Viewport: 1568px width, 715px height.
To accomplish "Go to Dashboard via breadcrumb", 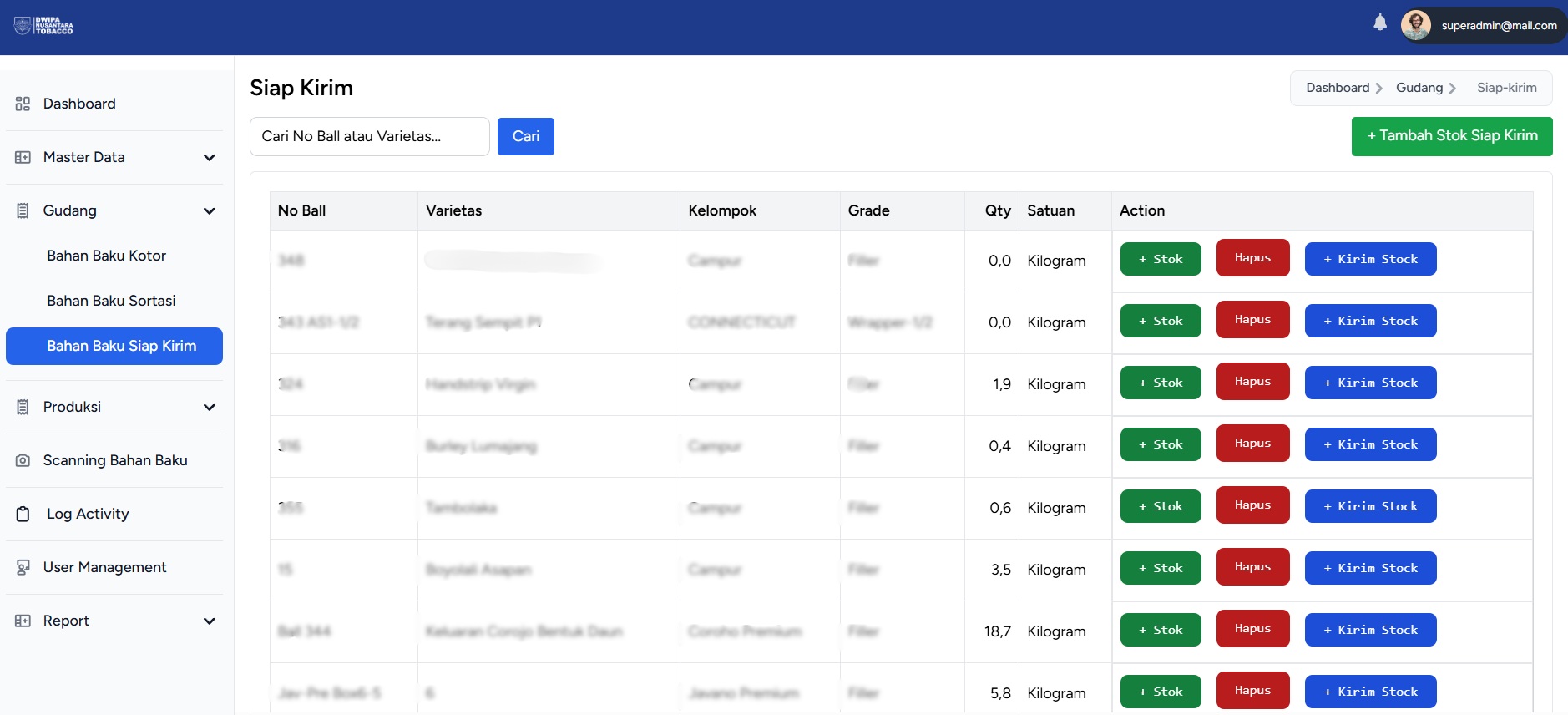I will [x=1338, y=88].
